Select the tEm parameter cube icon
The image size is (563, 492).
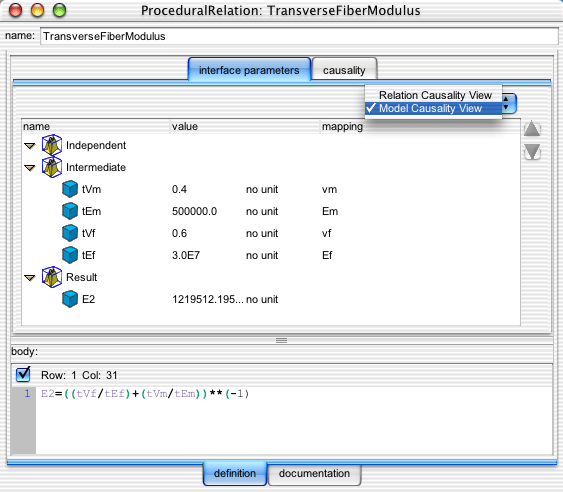[x=70, y=211]
